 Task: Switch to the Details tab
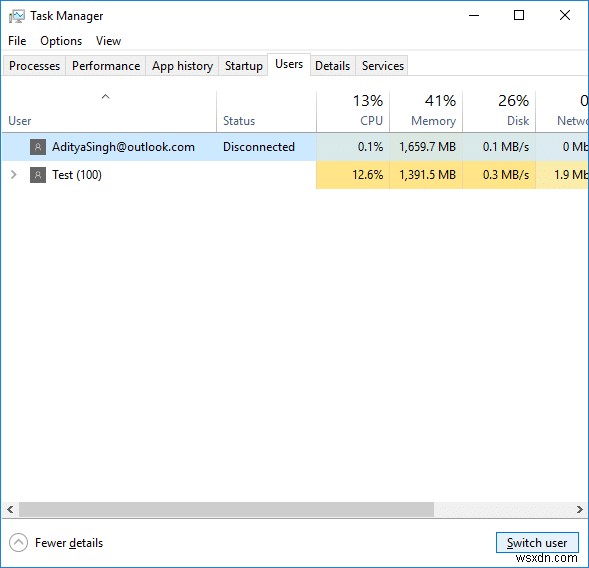coord(332,66)
